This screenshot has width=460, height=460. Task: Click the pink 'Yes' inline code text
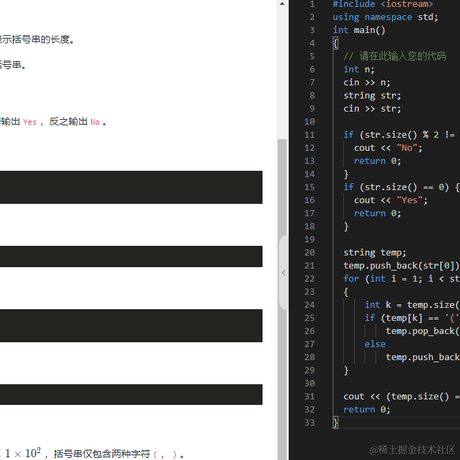30,122
